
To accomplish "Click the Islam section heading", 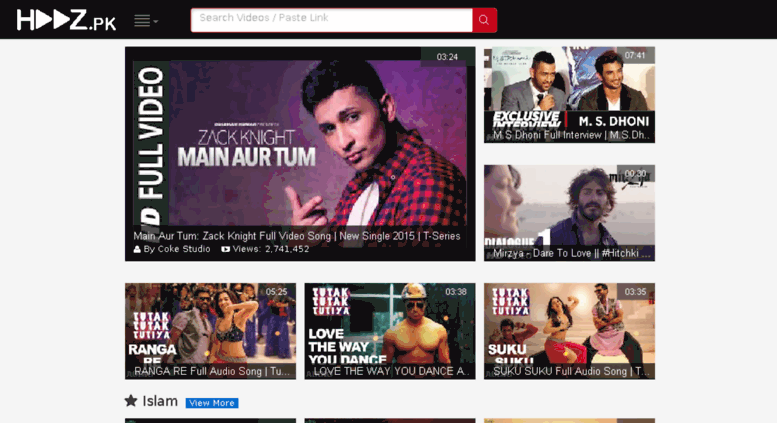I will pyautogui.click(x=160, y=401).
